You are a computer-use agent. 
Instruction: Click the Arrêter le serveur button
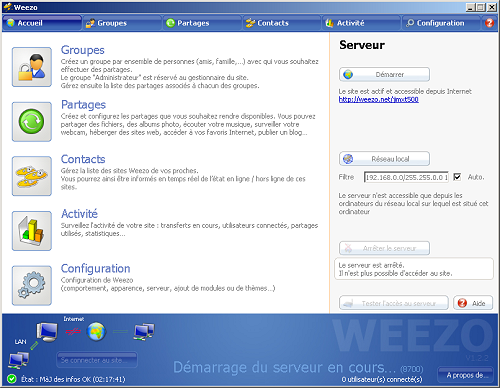(384, 248)
